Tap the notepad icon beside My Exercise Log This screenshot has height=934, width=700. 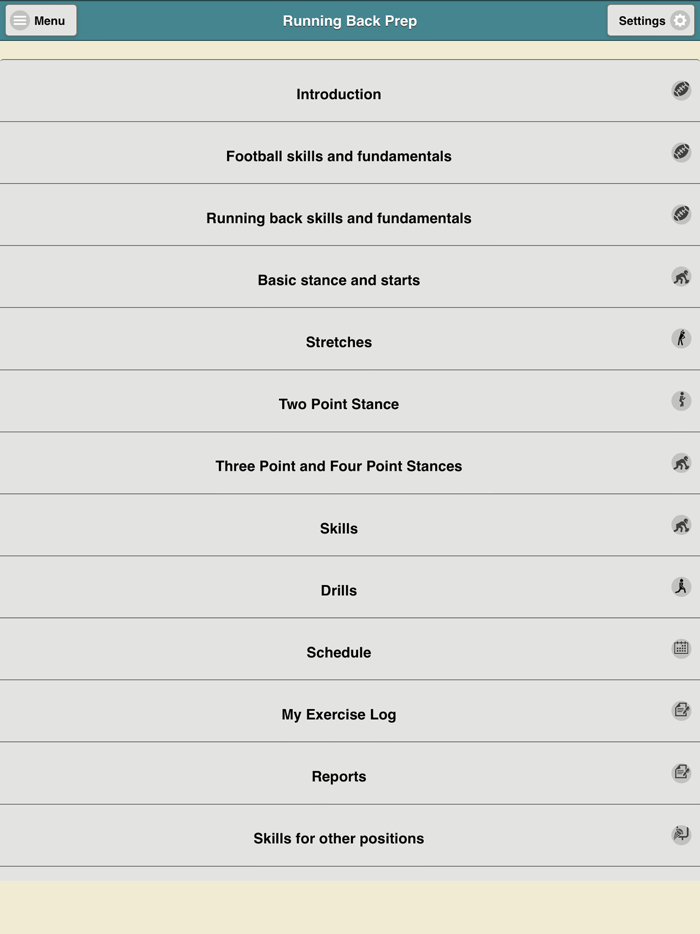681,711
